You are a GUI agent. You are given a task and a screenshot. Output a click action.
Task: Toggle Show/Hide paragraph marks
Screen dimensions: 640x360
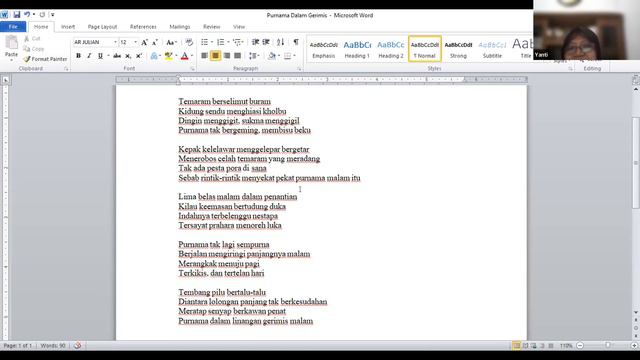(296, 42)
